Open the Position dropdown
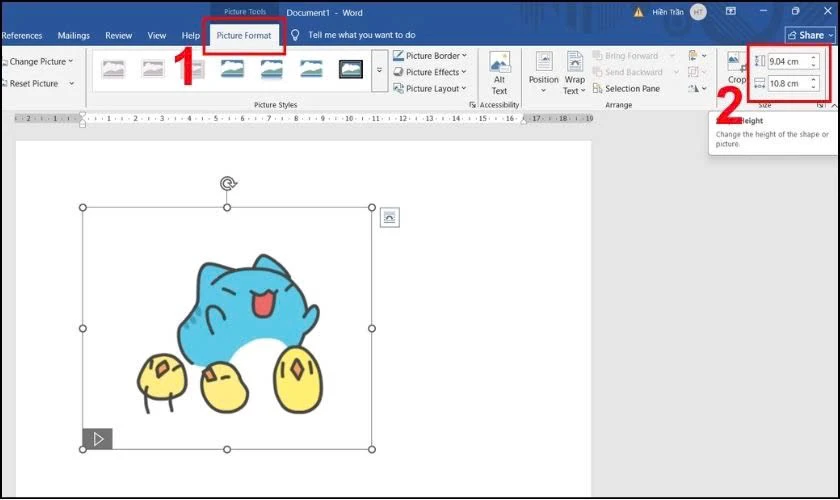The width and height of the screenshot is (840, 500). click(x=544, y=74)
